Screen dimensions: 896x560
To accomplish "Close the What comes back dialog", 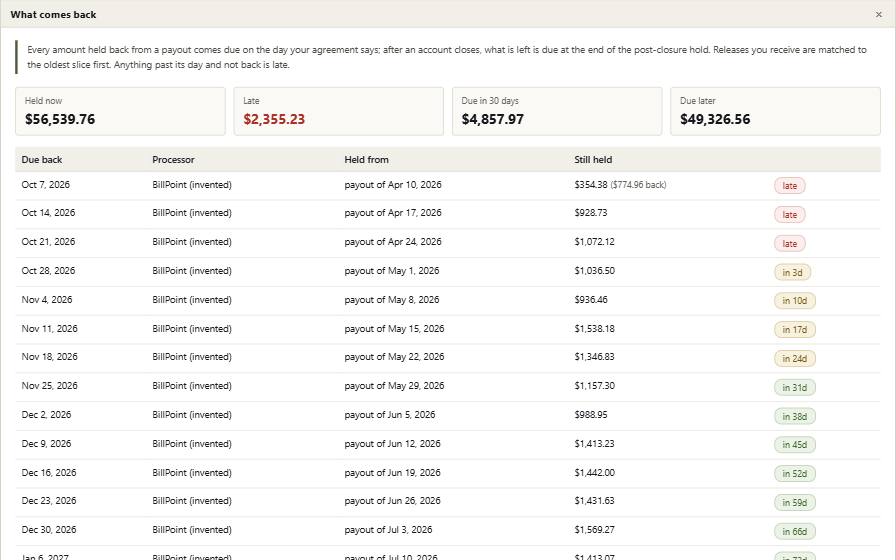I will (x=878, y=15).
